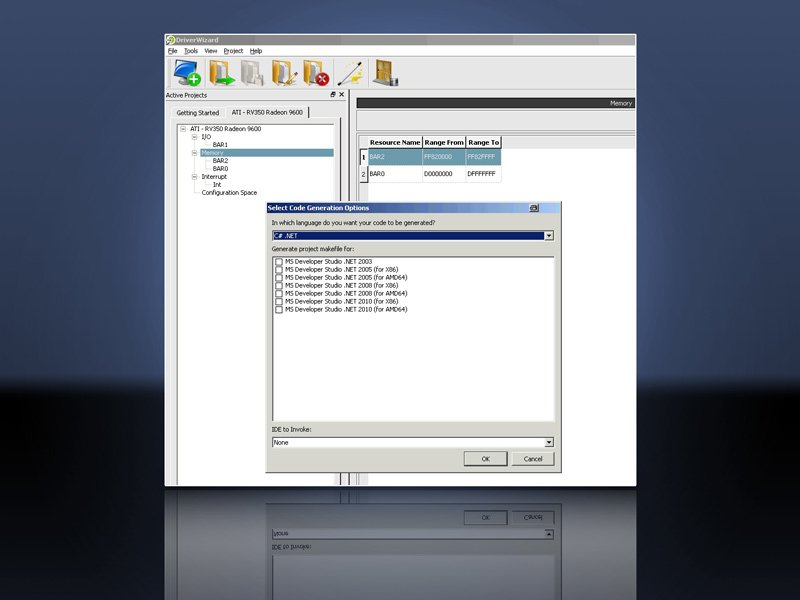Click the new device (monitor with plus) toolbar icon
This screenshot has height=600, width=800.
(187, 72)
